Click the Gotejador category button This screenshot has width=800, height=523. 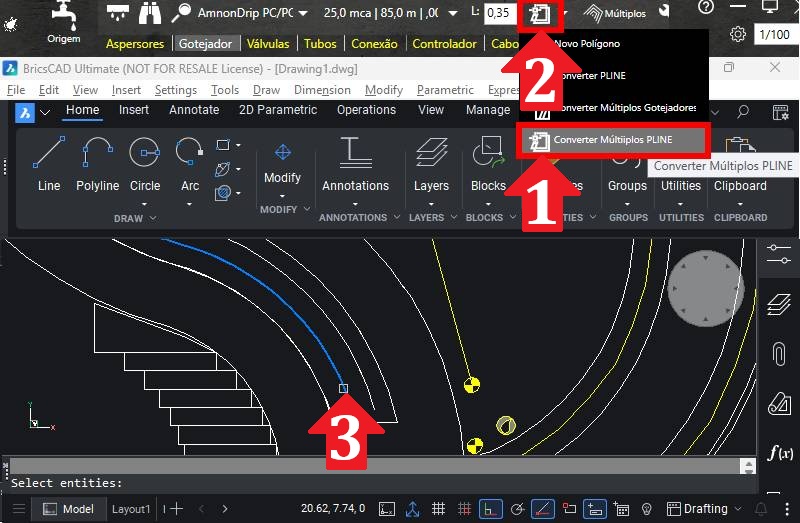[x=205, y=44]
